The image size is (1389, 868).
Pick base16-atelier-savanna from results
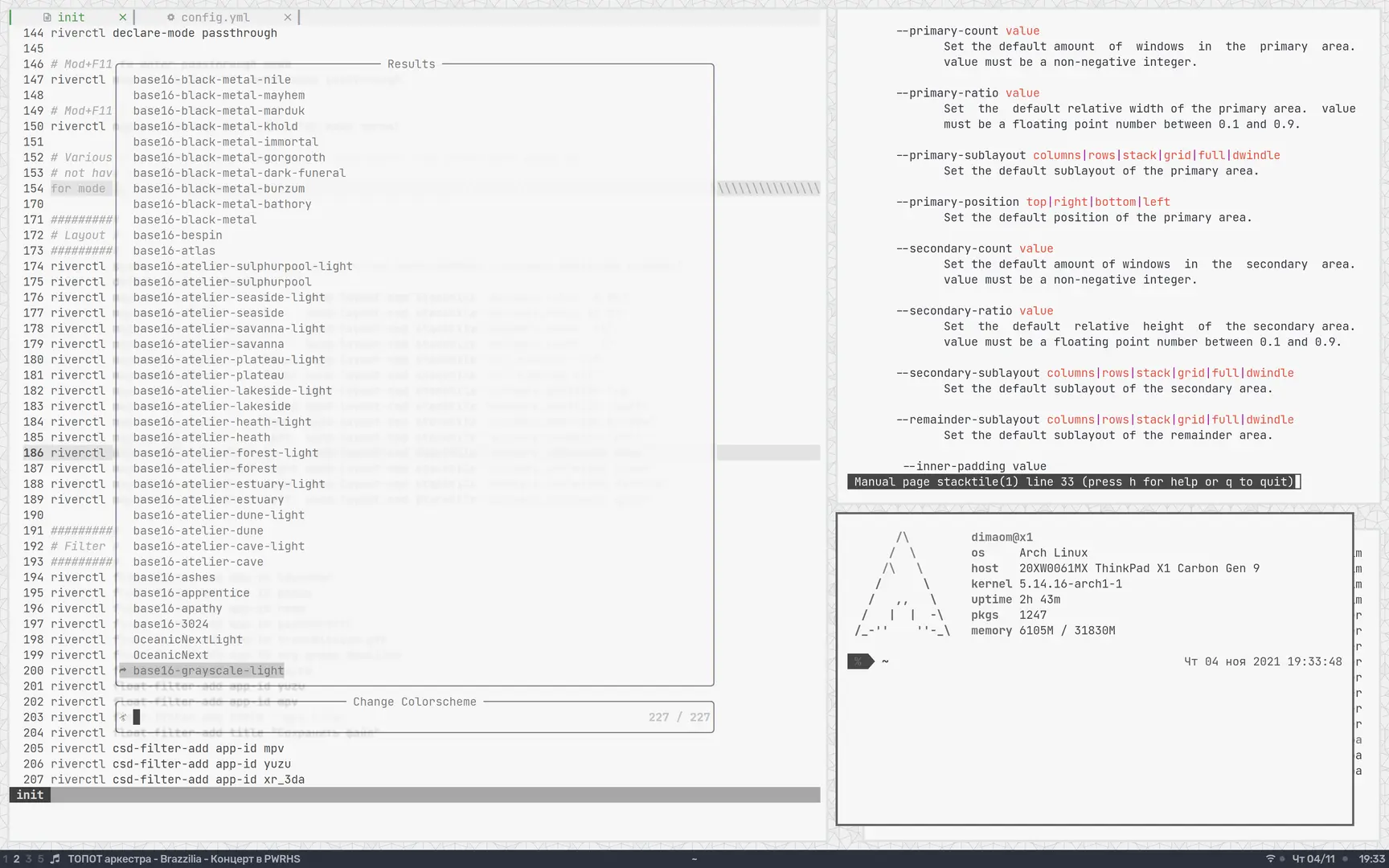[x=208, y=344]
